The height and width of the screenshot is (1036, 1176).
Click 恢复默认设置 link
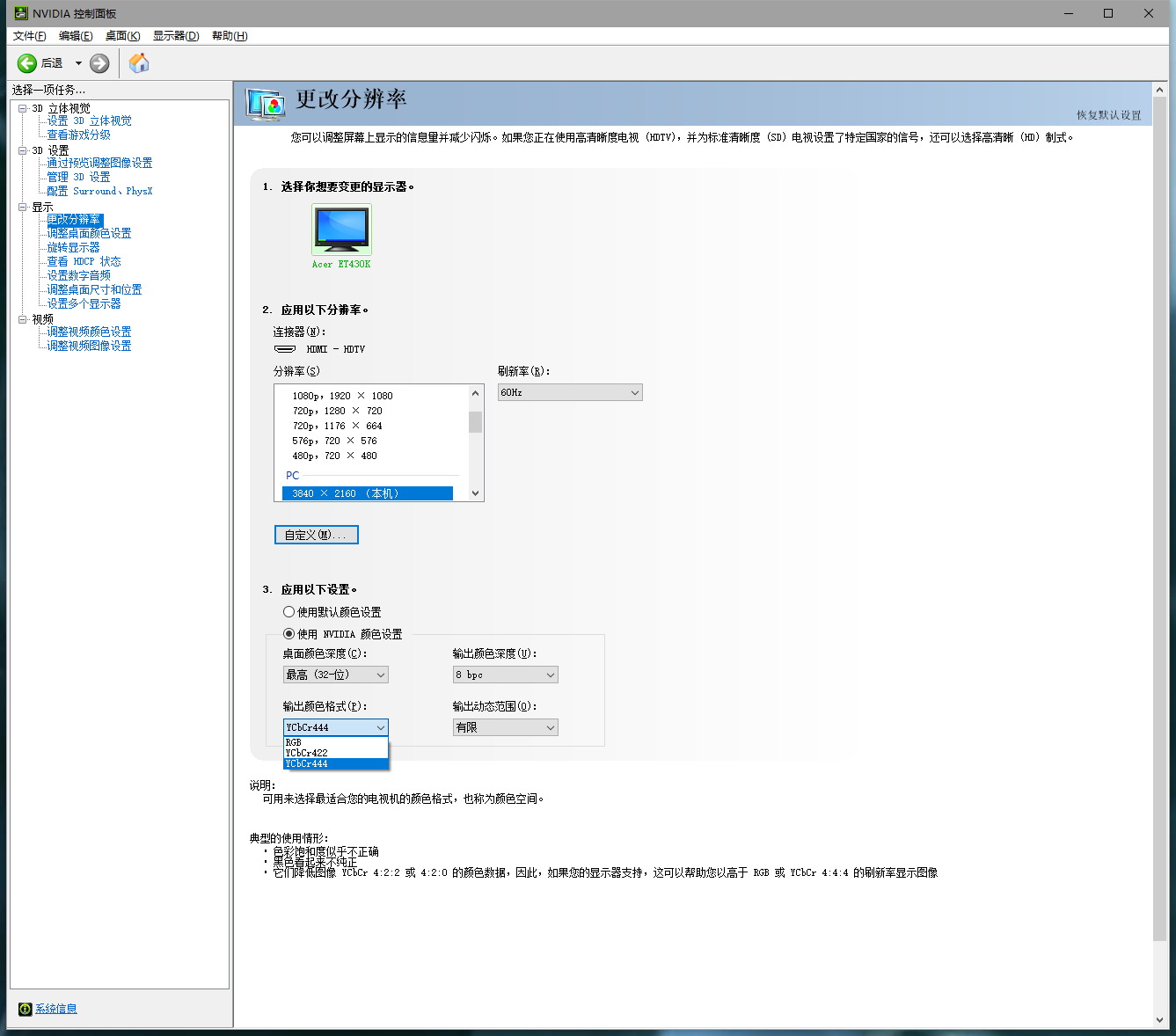click(x=1108, y=115)
